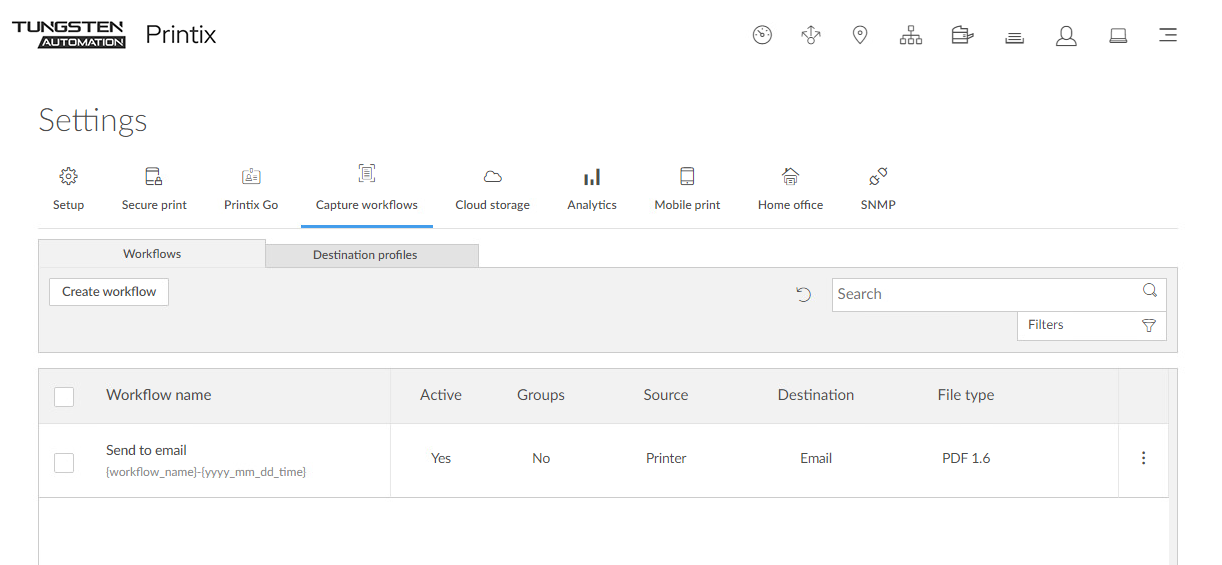Open the dashboard gauge icon
Screen dimensions: 1222x565
pos(762,36)
